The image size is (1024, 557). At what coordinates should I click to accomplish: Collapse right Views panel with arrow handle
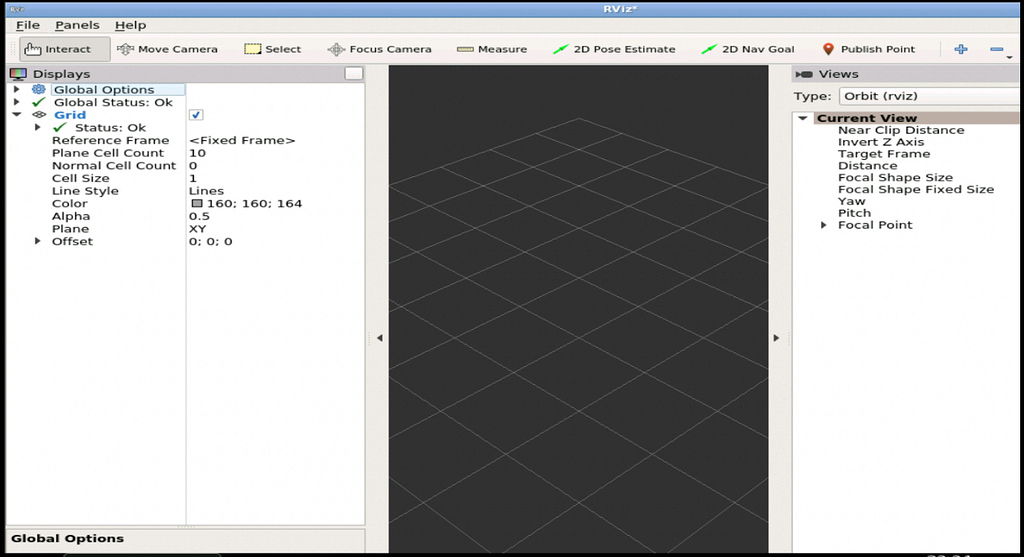(776, 338)
